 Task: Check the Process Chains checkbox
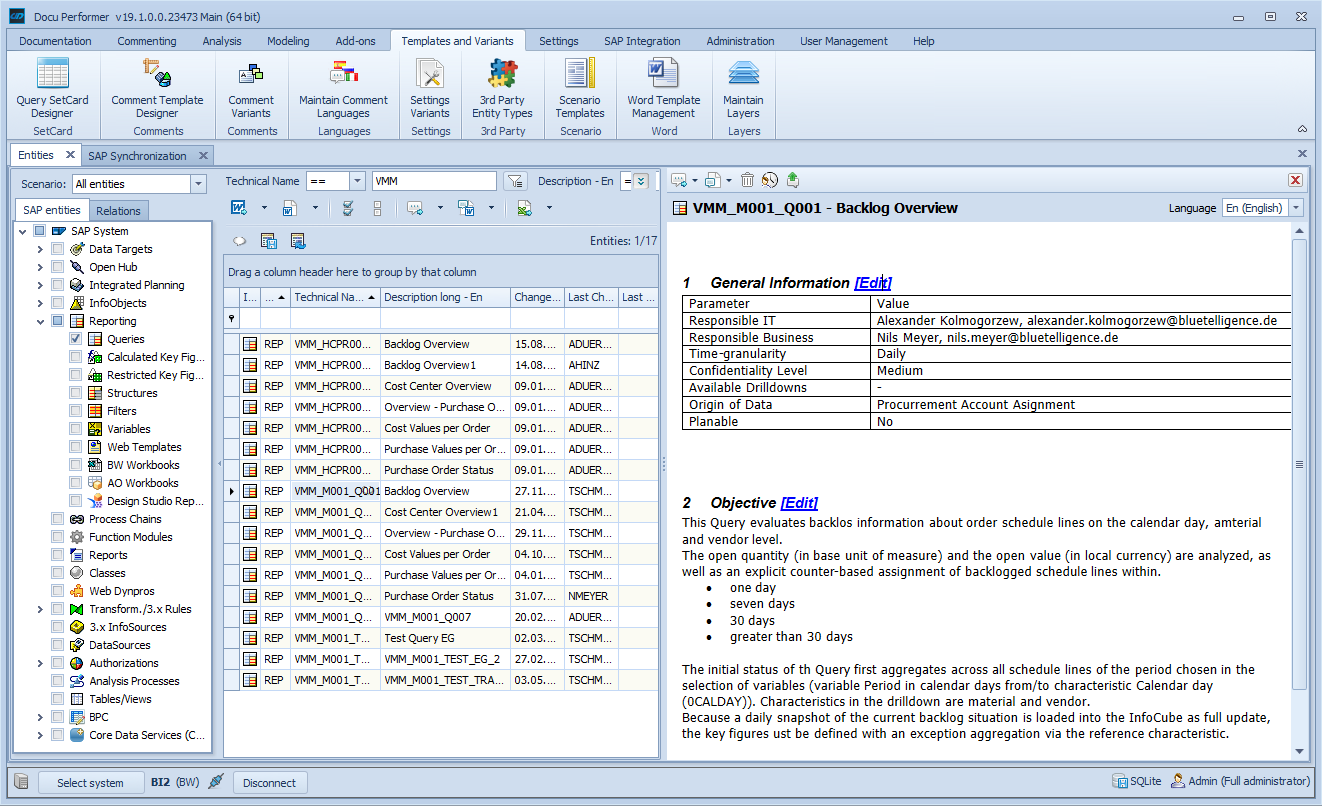pyautogui.click(x=58, y=519)
